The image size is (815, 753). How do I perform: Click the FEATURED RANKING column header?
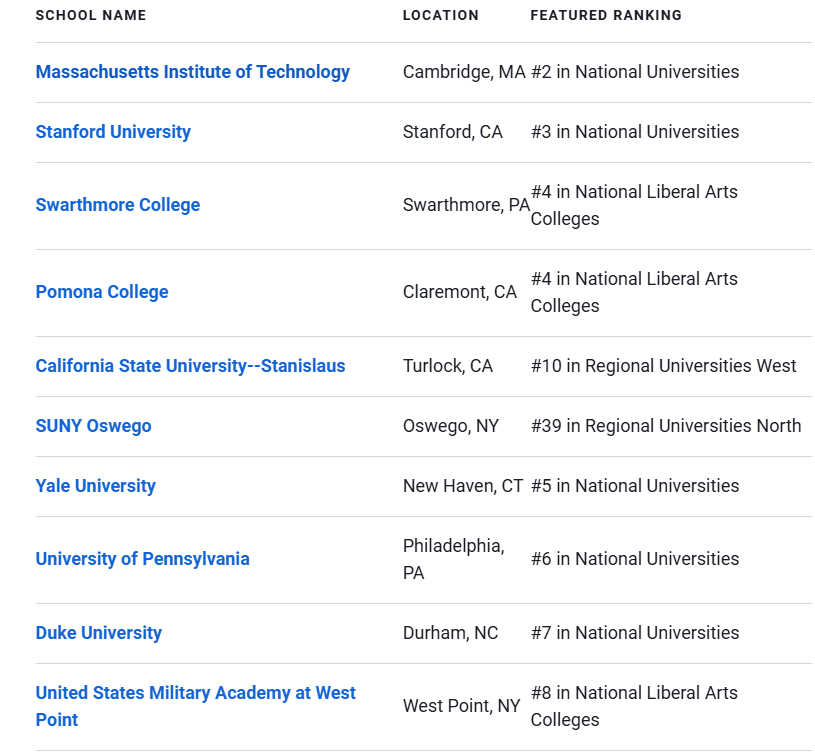coord(606,16)
